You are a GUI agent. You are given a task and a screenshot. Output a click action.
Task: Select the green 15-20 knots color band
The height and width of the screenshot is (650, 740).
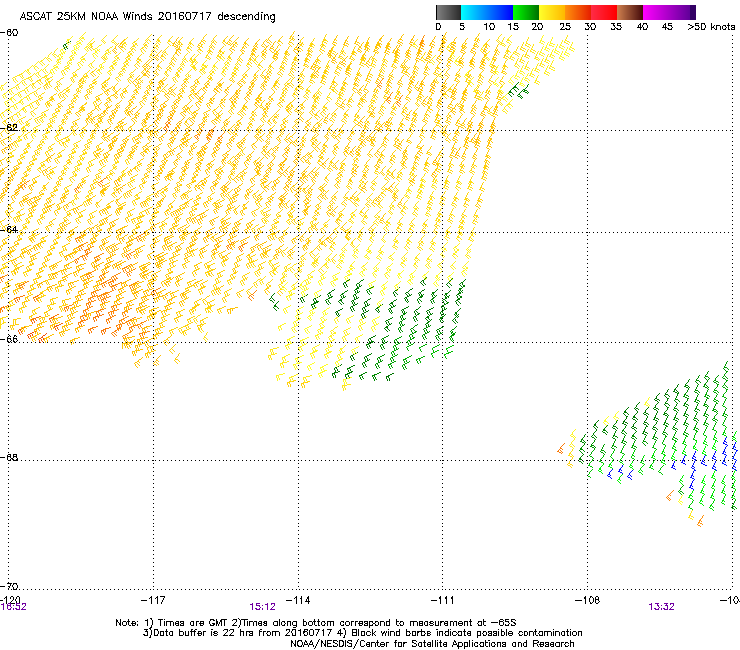(526, 12)
